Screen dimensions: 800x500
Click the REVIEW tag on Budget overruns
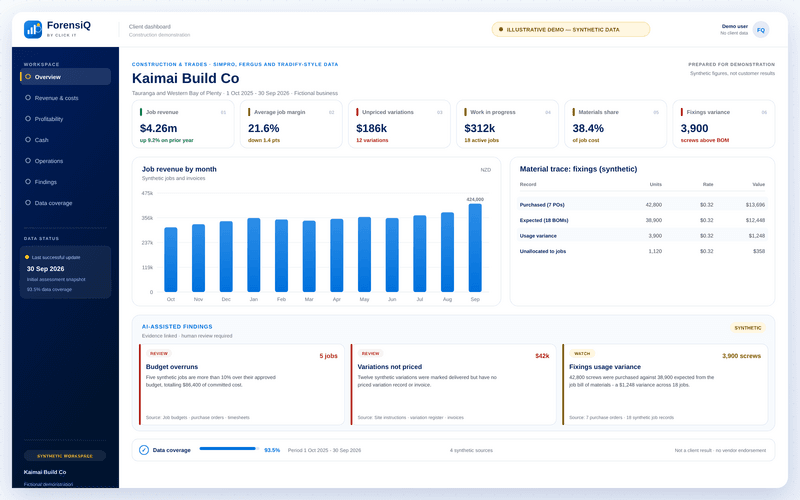coord(159,353)
